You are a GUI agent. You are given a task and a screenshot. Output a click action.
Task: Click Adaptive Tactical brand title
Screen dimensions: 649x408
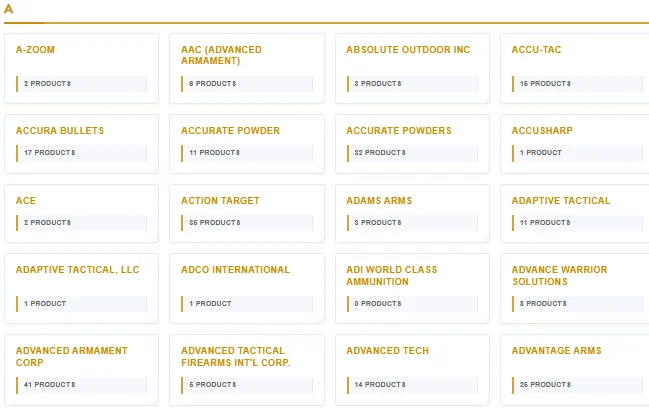point(561,201)
